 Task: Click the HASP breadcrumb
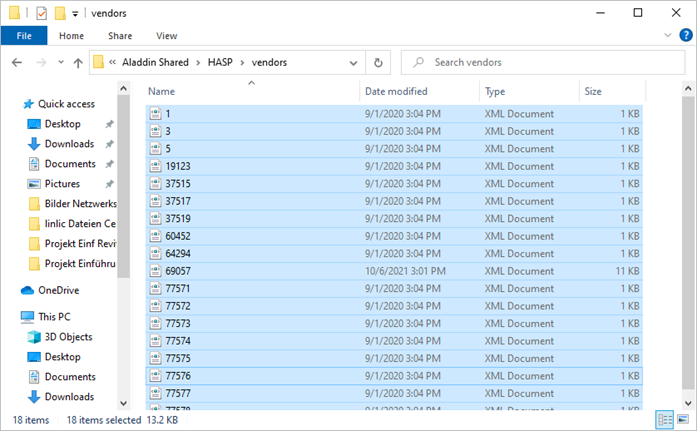[220, 62]
